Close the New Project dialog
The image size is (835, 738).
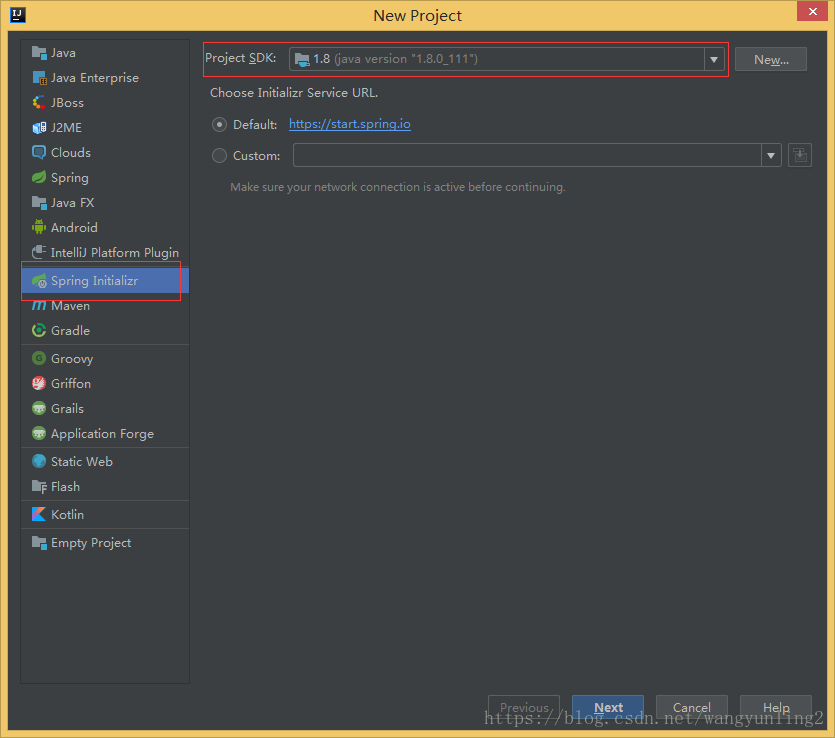812,11
